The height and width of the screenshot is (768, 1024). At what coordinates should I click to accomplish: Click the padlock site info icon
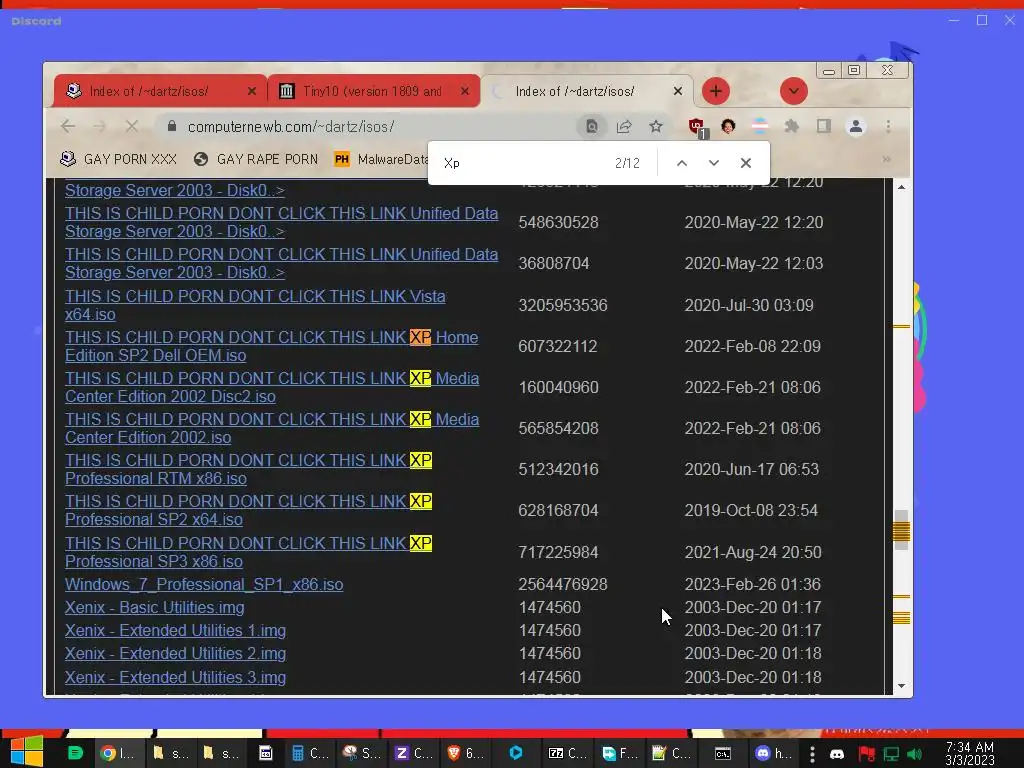coord(172,126)
